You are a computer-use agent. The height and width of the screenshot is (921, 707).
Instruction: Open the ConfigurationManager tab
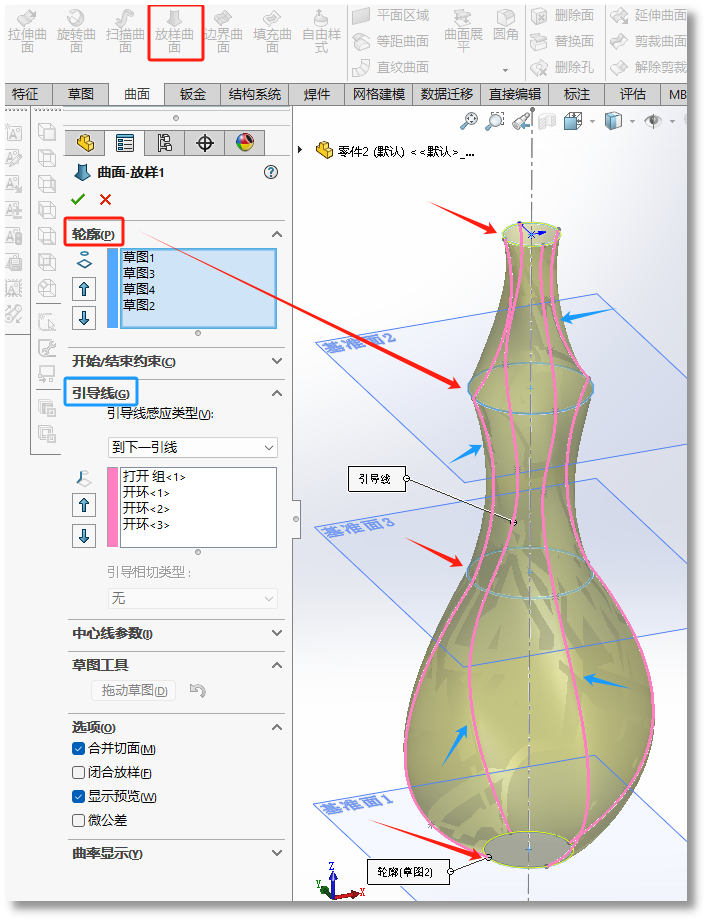(x=164, y=143)
